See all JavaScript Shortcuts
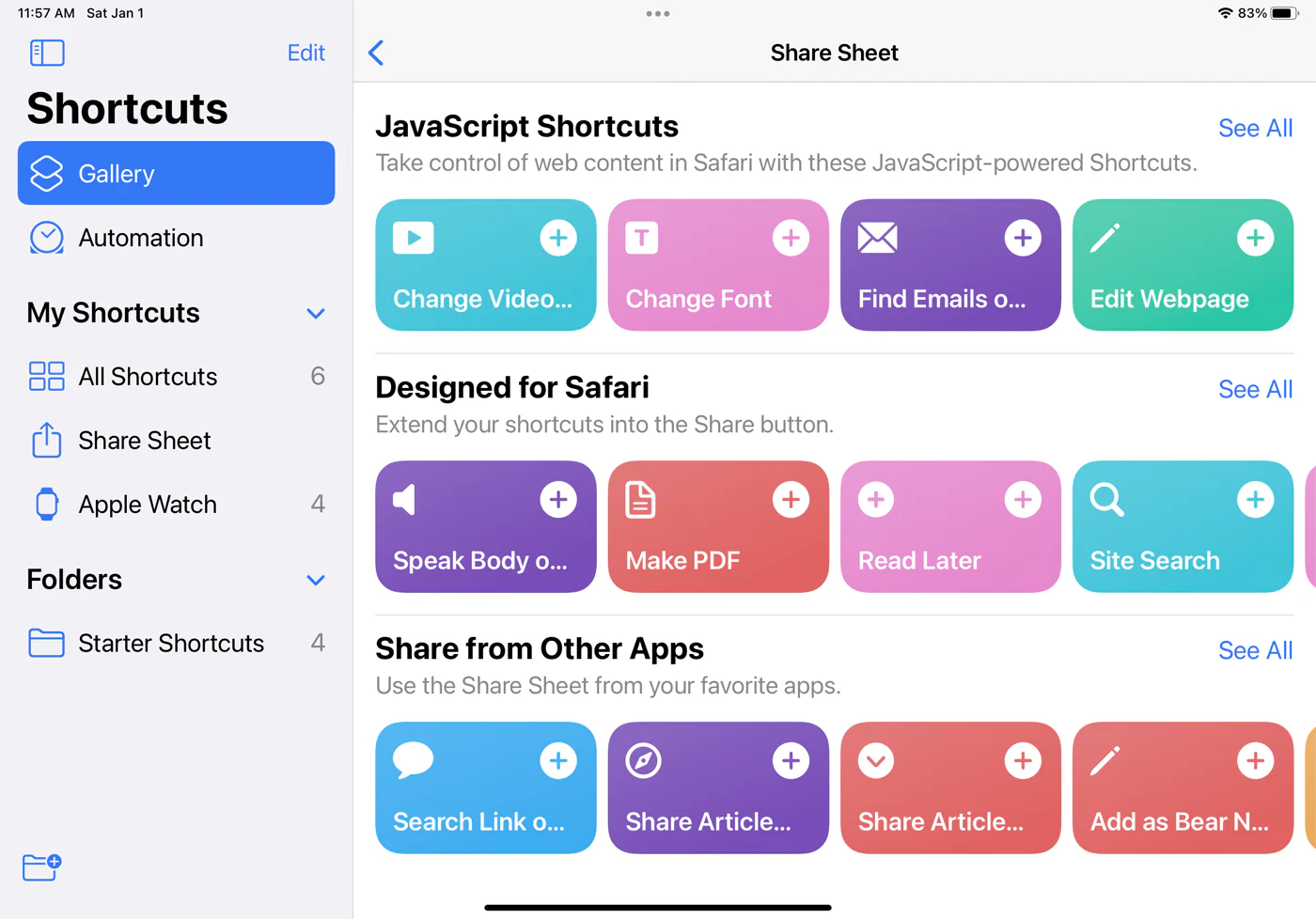This screenshot has height=919, width=1316. [x=1255, y=128]
